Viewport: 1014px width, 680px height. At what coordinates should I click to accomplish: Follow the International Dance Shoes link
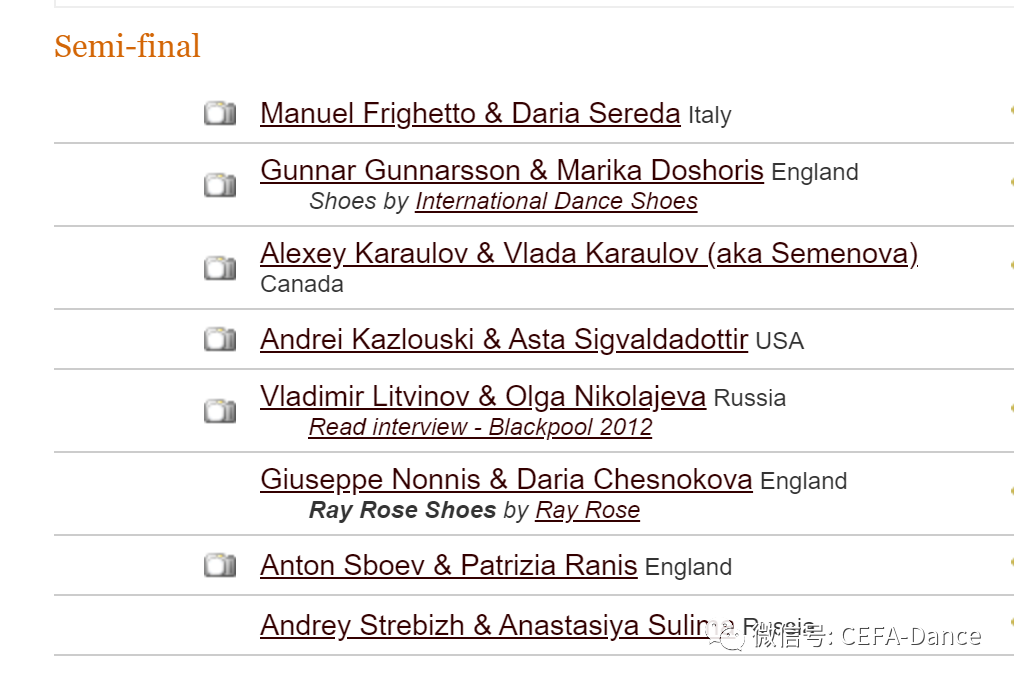click(556, 201)
